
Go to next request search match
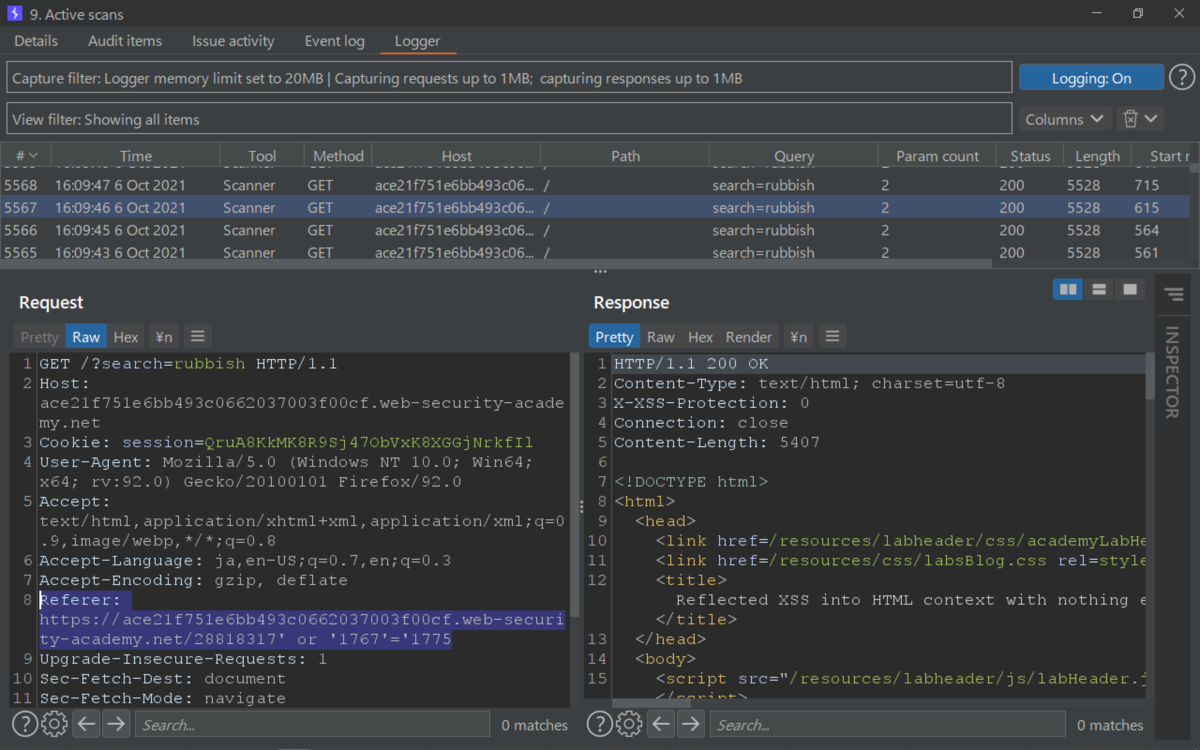click(116, 725)
